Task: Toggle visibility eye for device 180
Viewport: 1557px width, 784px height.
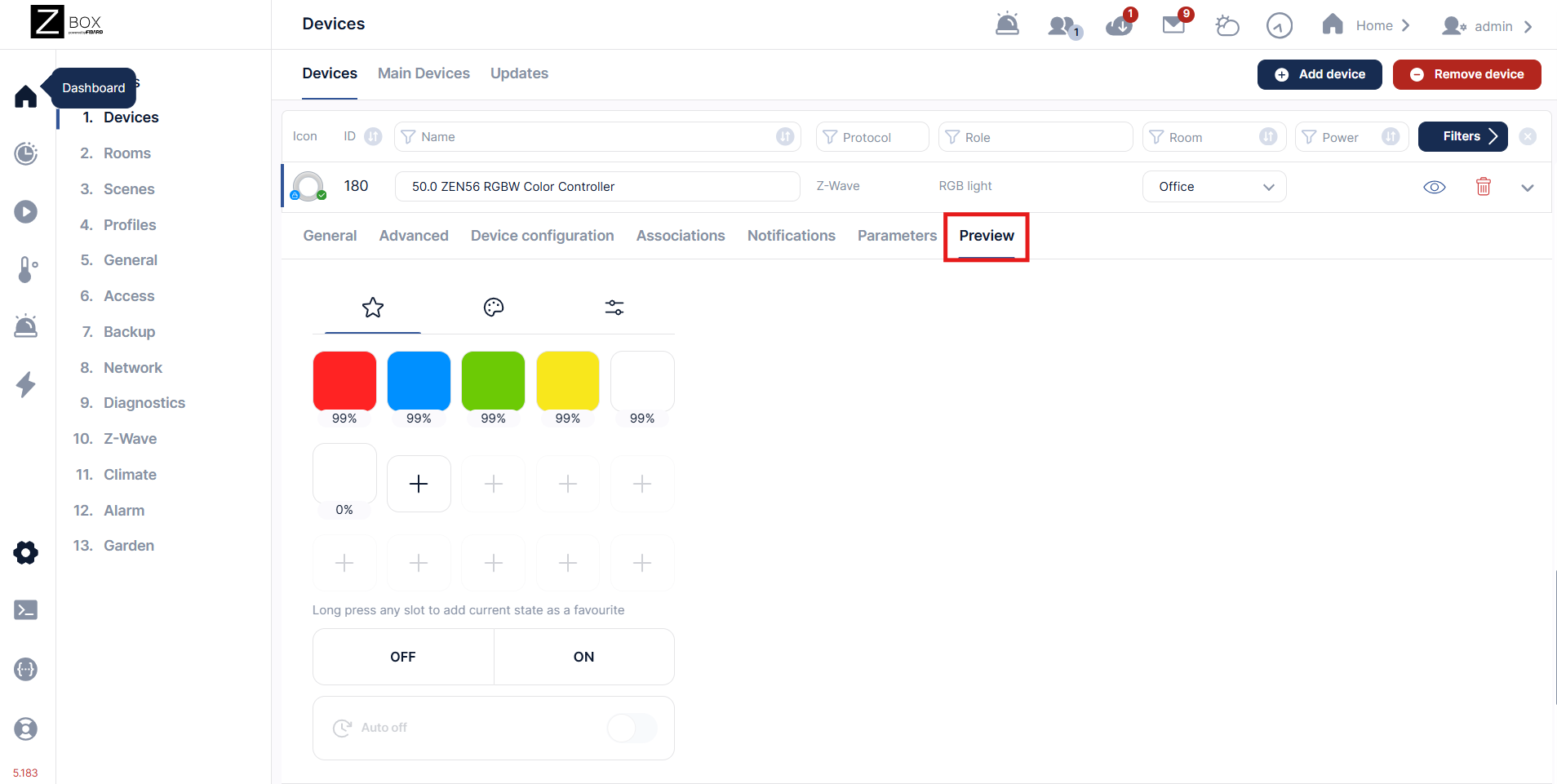Action: (1435, 188)
